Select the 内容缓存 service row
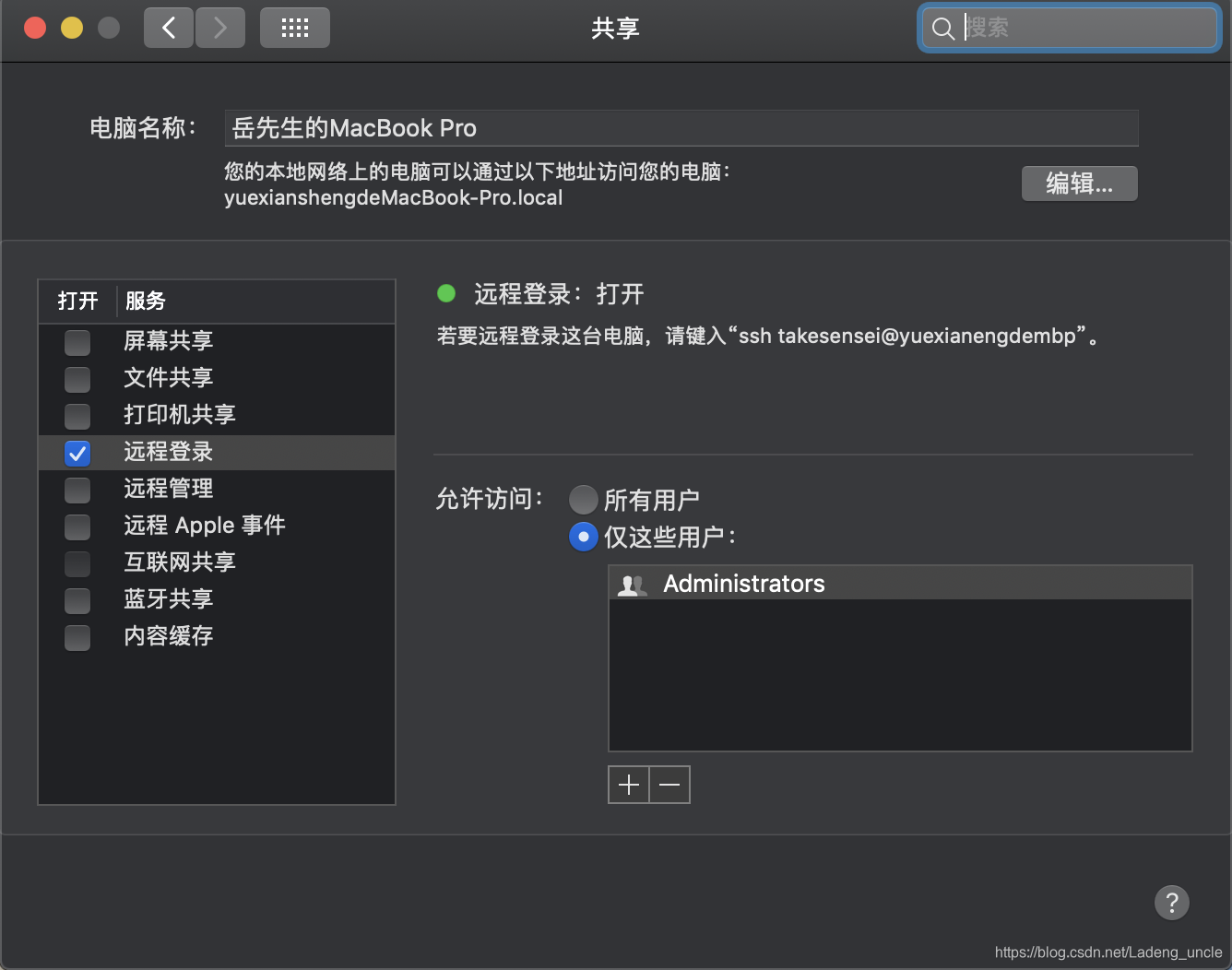Screen dimensions: 1232x970 (x=217, y=636)
